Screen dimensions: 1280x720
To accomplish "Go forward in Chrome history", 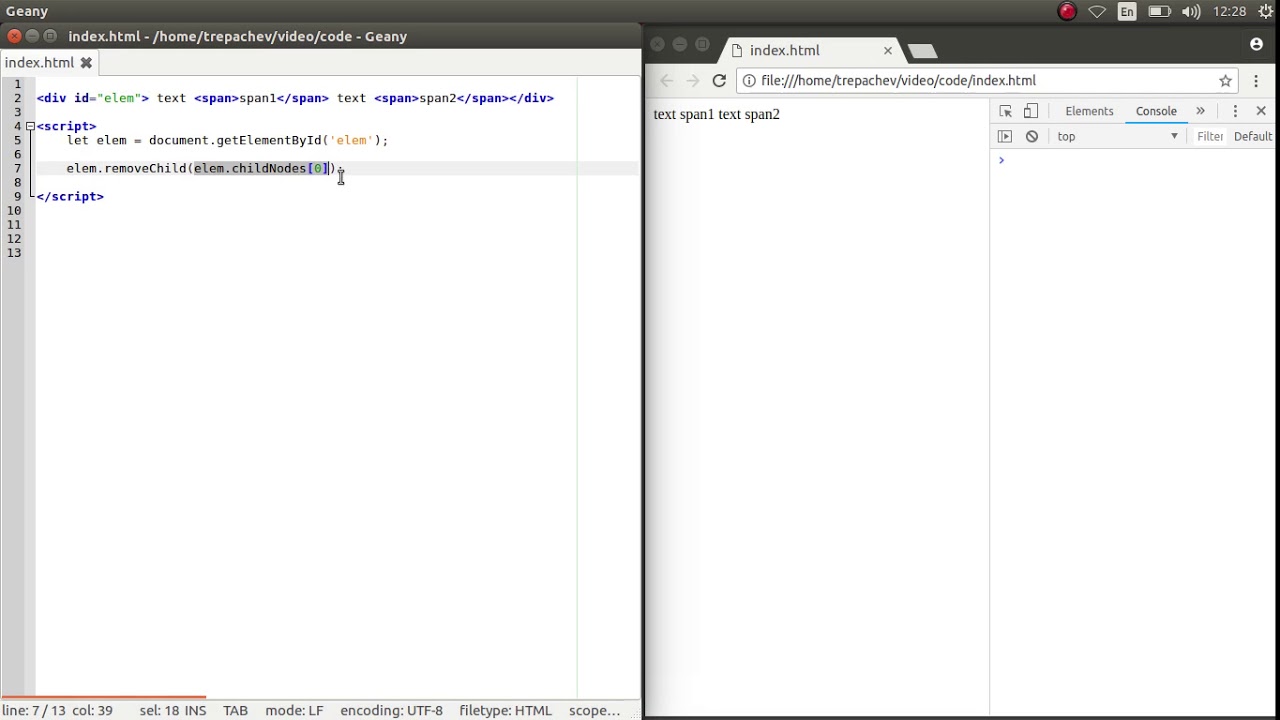I will 693,81.
